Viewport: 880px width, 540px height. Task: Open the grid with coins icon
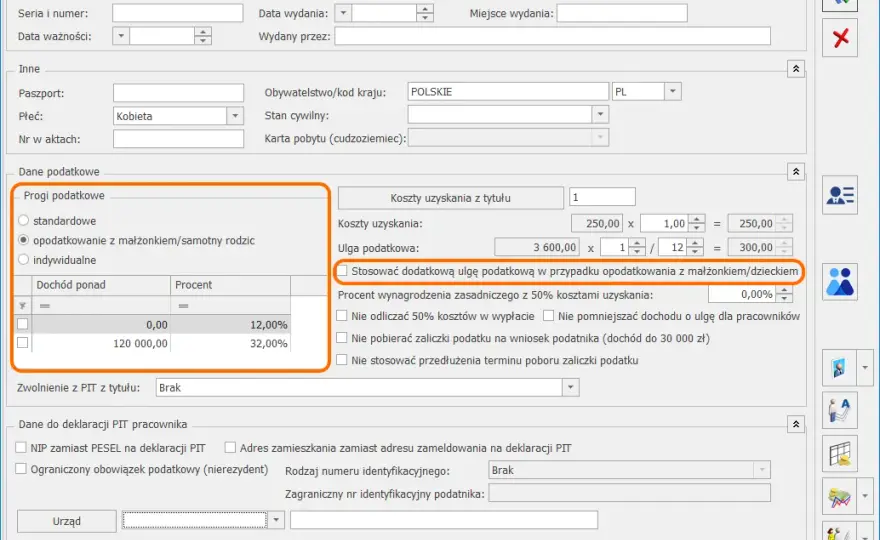coord(840,454)
